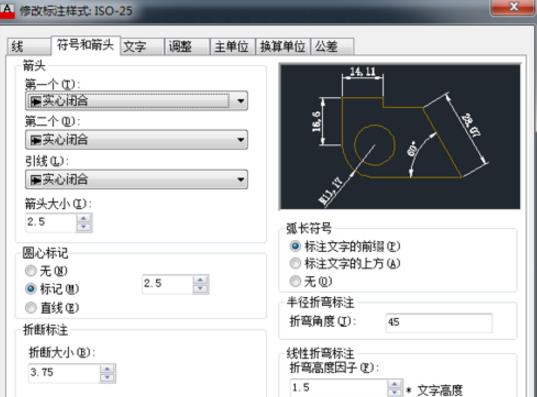This screenshot has width=537, height=397.
Task: Click the 折断大小 input field
Action: [64, 373]
